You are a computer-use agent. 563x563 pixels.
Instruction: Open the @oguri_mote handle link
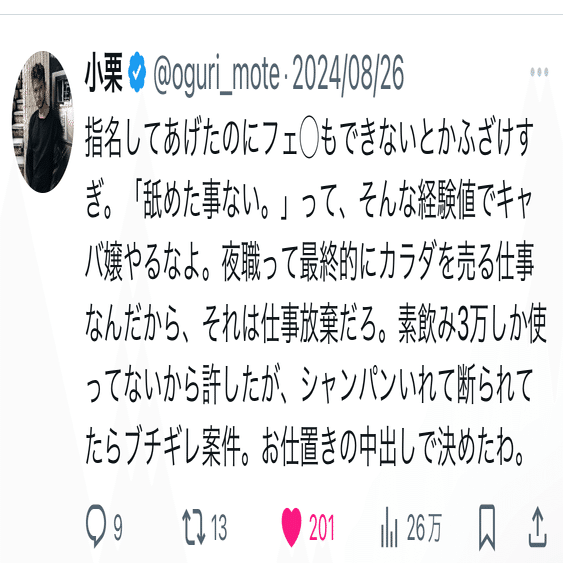coord(216,75)
